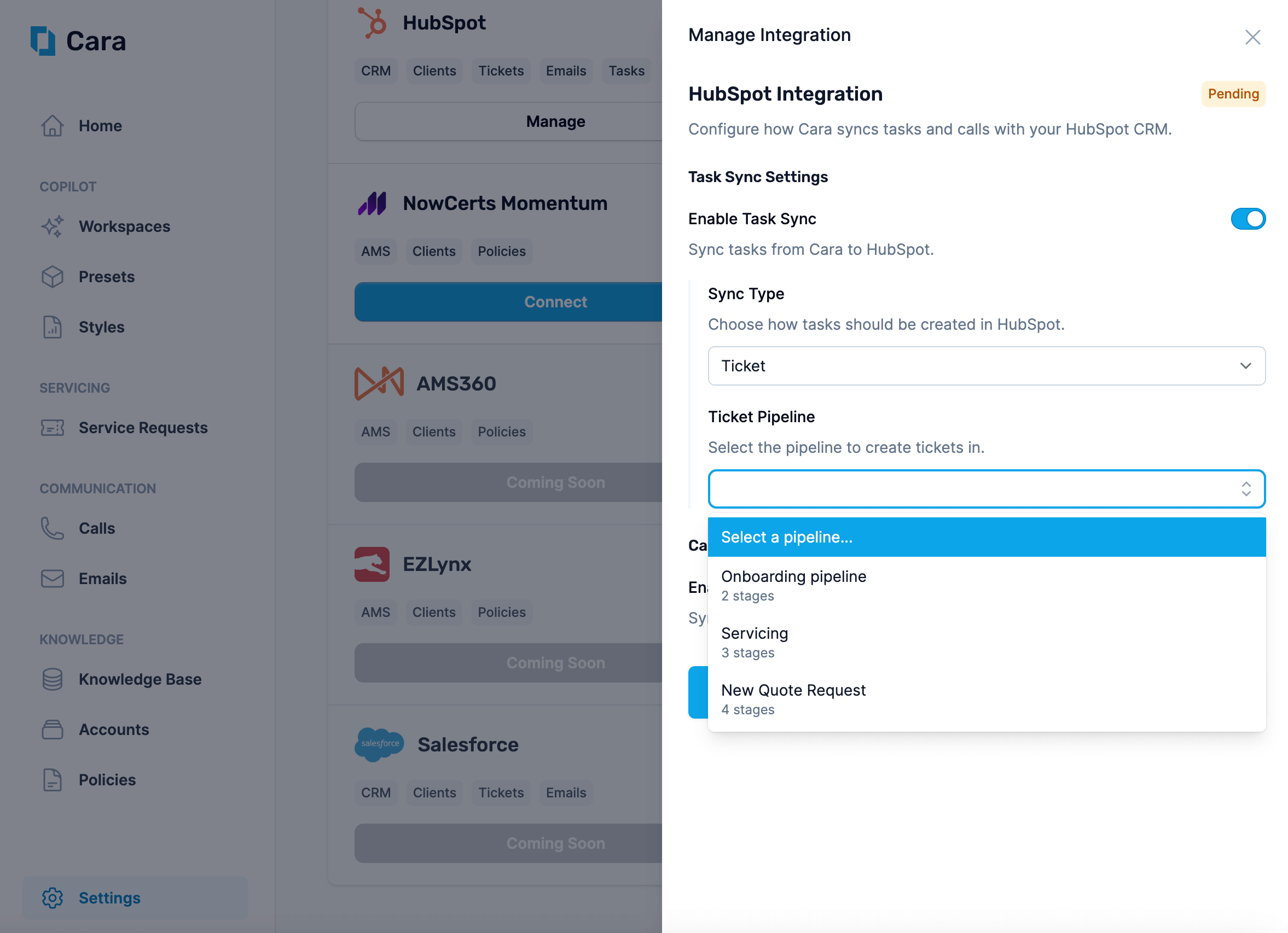1288x933 pixels.
Task: Click EZLynx Clients tag
Action: tap(434, 613)
